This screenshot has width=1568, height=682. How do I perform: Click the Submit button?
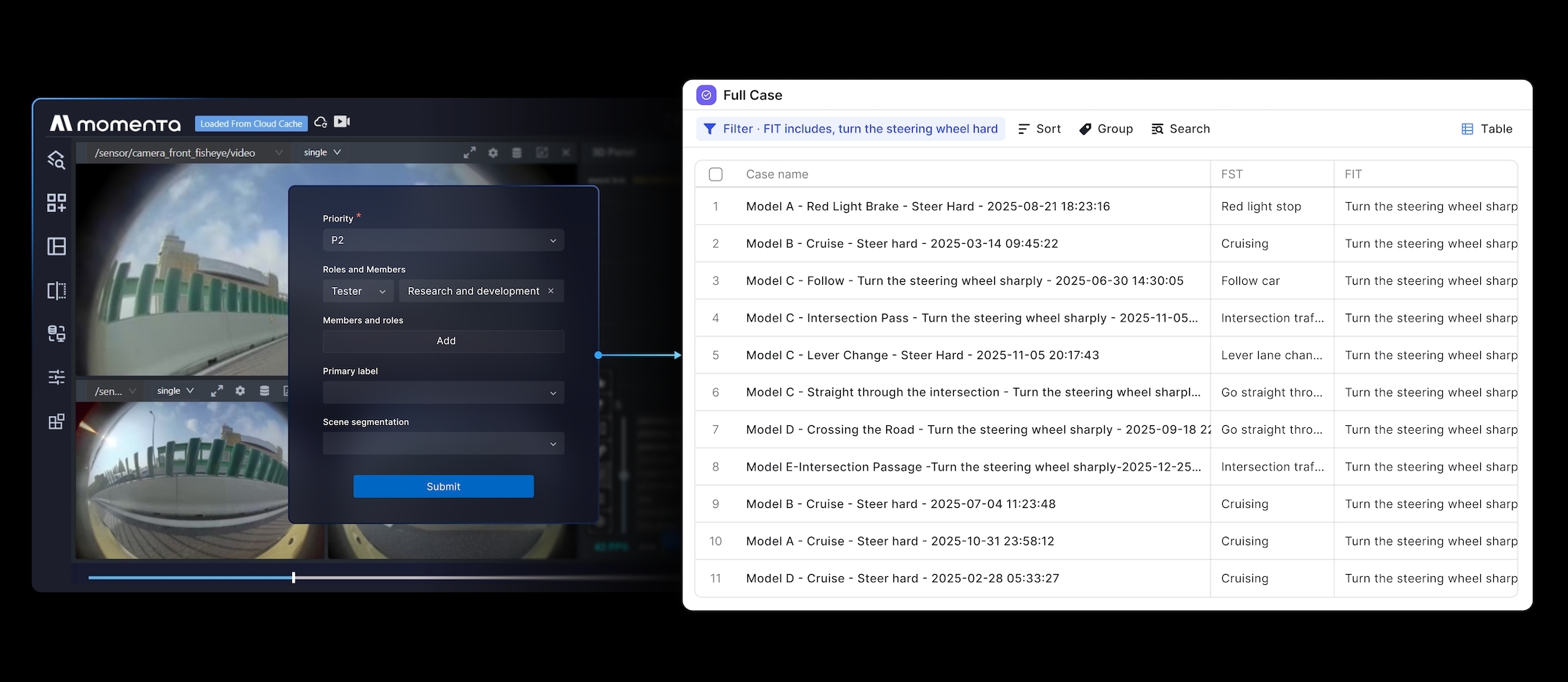[x=443, y=486]
